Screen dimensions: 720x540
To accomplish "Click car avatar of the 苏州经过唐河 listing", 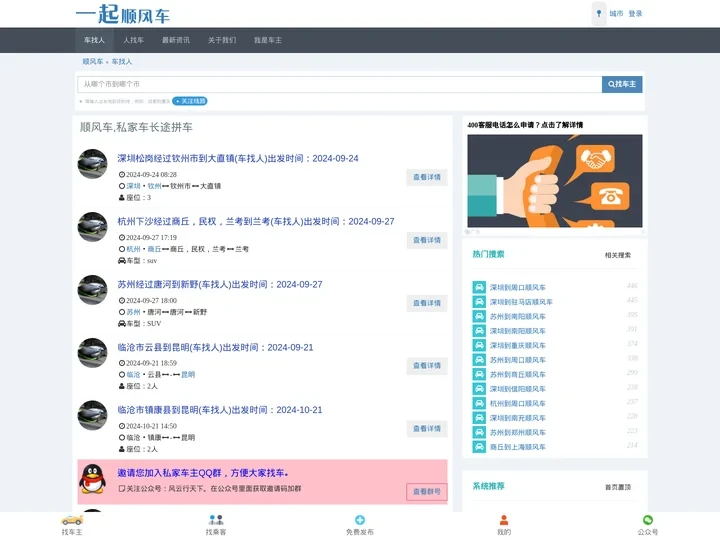I will point(92,290).
